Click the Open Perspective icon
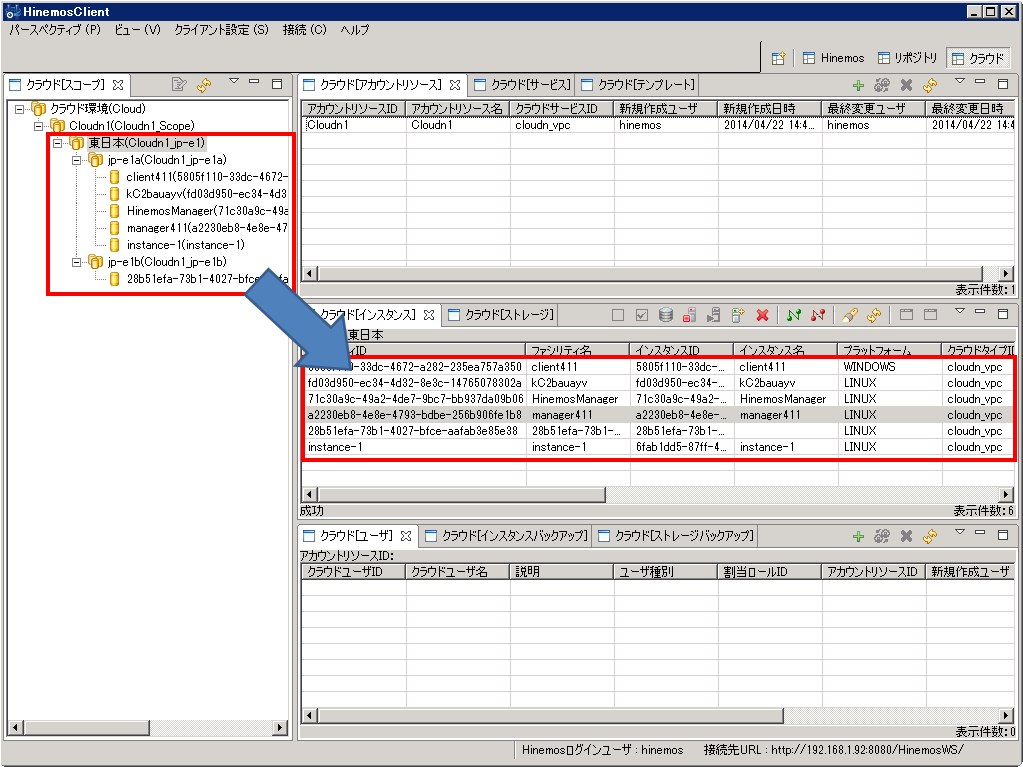Screen dimensions: 1023x767 778,58
